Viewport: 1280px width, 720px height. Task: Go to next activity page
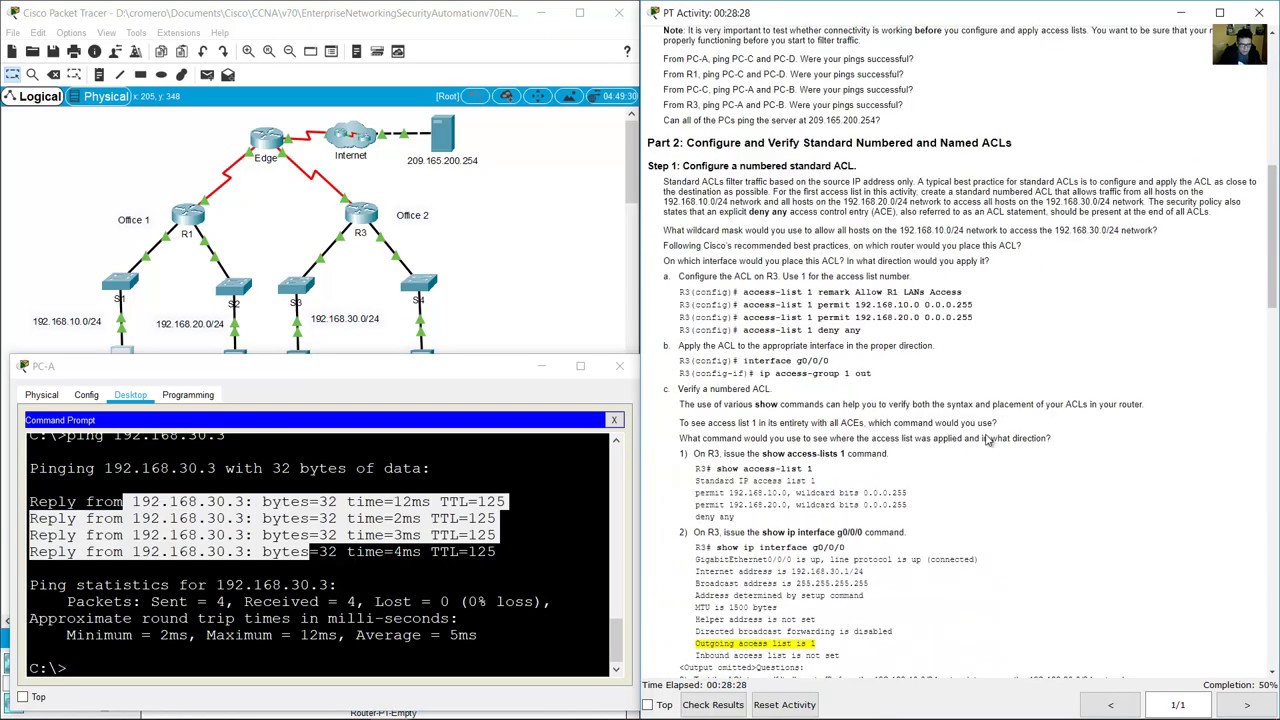[x=1246, y=705]
